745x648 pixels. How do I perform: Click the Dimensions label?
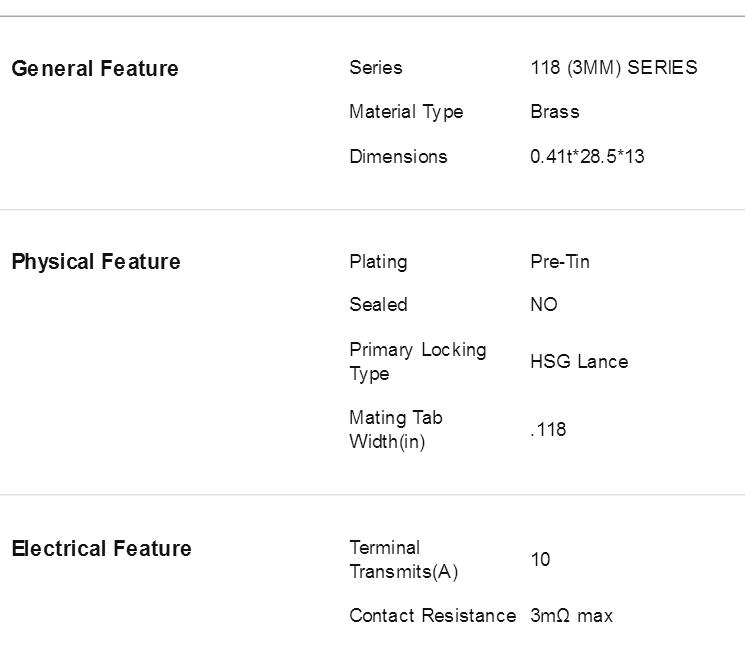(398, 156)
